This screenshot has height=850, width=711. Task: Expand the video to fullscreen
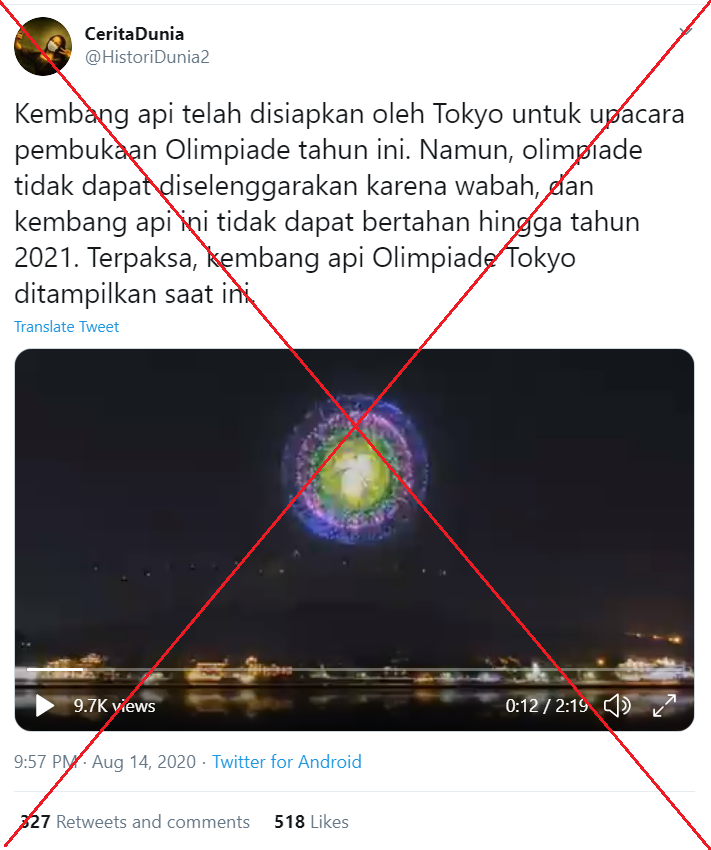664,705
